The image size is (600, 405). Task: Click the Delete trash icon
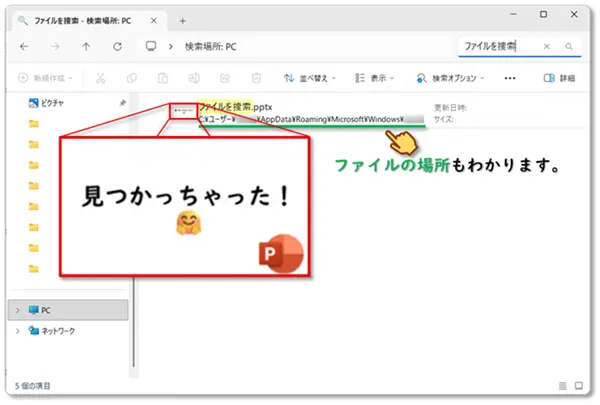[256, 78]
